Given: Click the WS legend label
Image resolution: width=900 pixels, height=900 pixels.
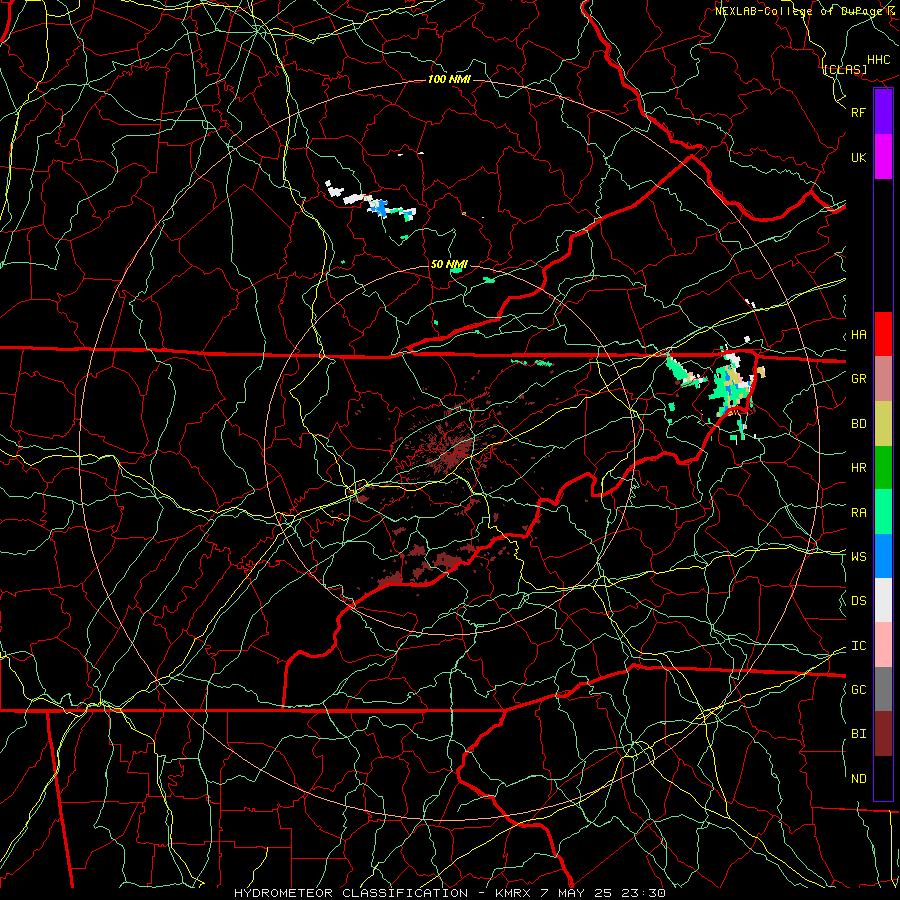Looking at the screenshot, I should (x=859, y=556).
